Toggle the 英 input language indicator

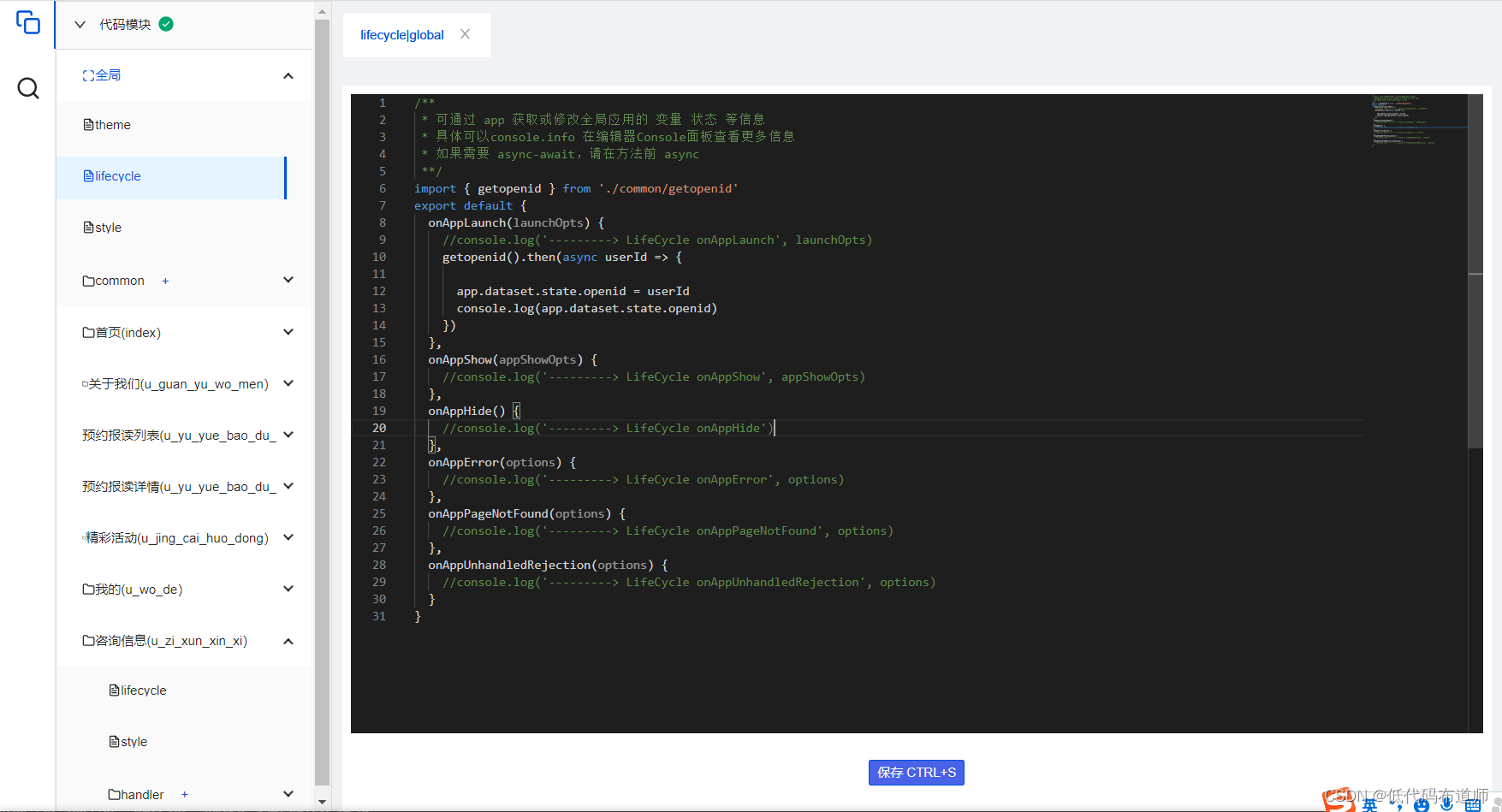1370,805
